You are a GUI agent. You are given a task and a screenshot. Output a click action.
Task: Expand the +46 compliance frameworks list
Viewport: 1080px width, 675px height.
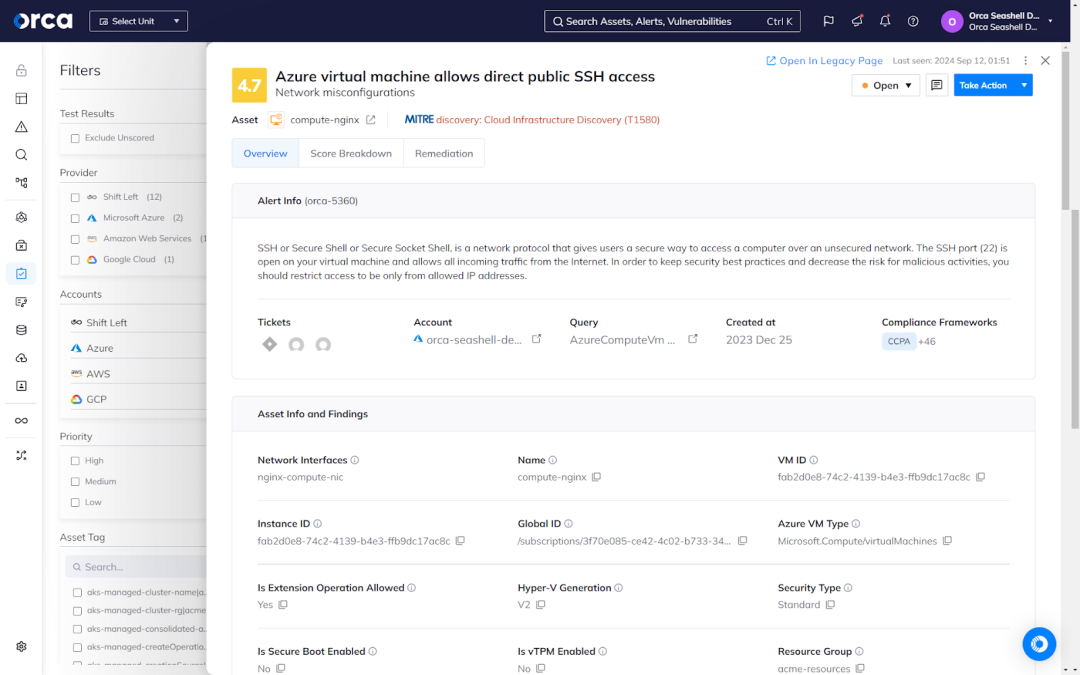927,342
